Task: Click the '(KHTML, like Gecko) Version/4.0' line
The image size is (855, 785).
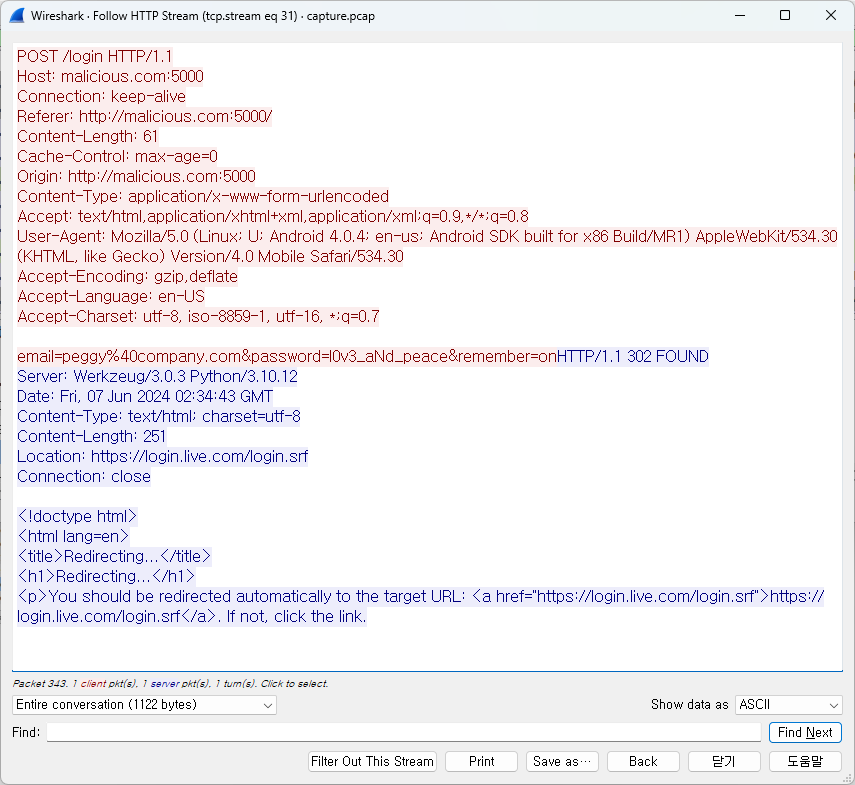Action: pos(210,256)
